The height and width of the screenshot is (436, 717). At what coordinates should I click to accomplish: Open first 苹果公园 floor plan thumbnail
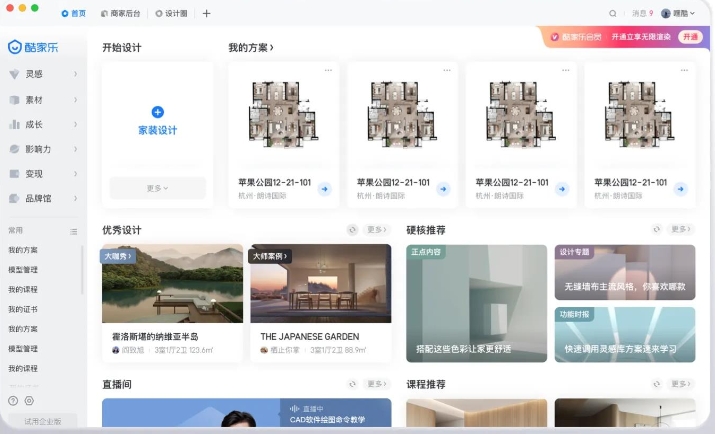pos(284,114)
